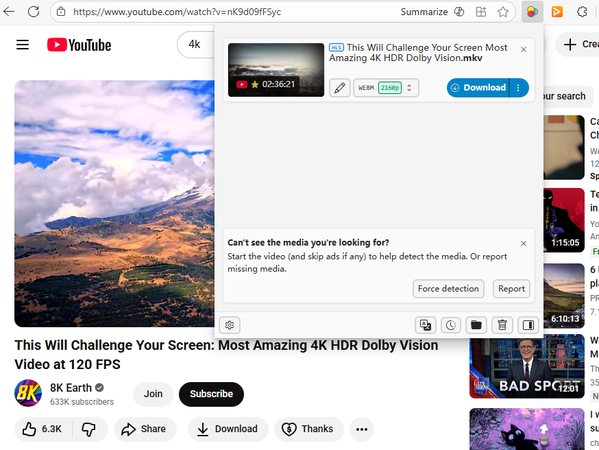Click the Join button

pos(153,394)
